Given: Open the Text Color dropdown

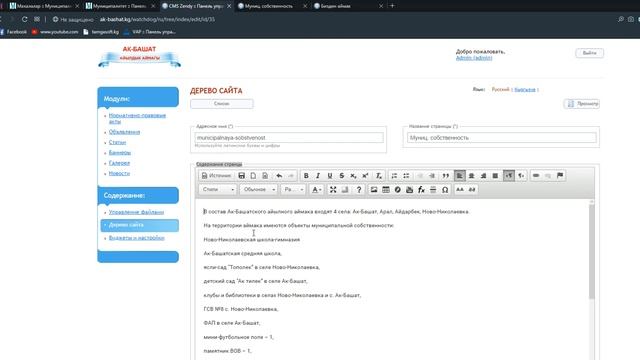Looking at the screenshot, I should tap(316, 190).
